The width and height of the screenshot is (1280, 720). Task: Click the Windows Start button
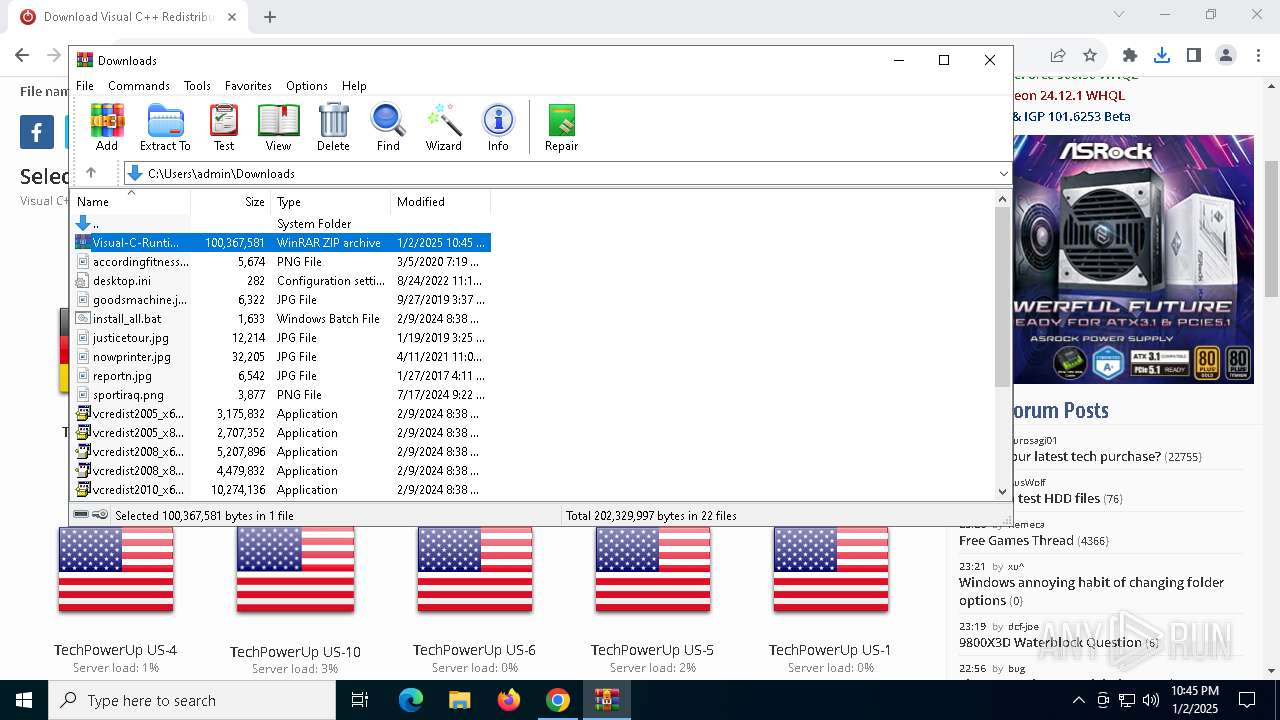(x=24, y=700)
